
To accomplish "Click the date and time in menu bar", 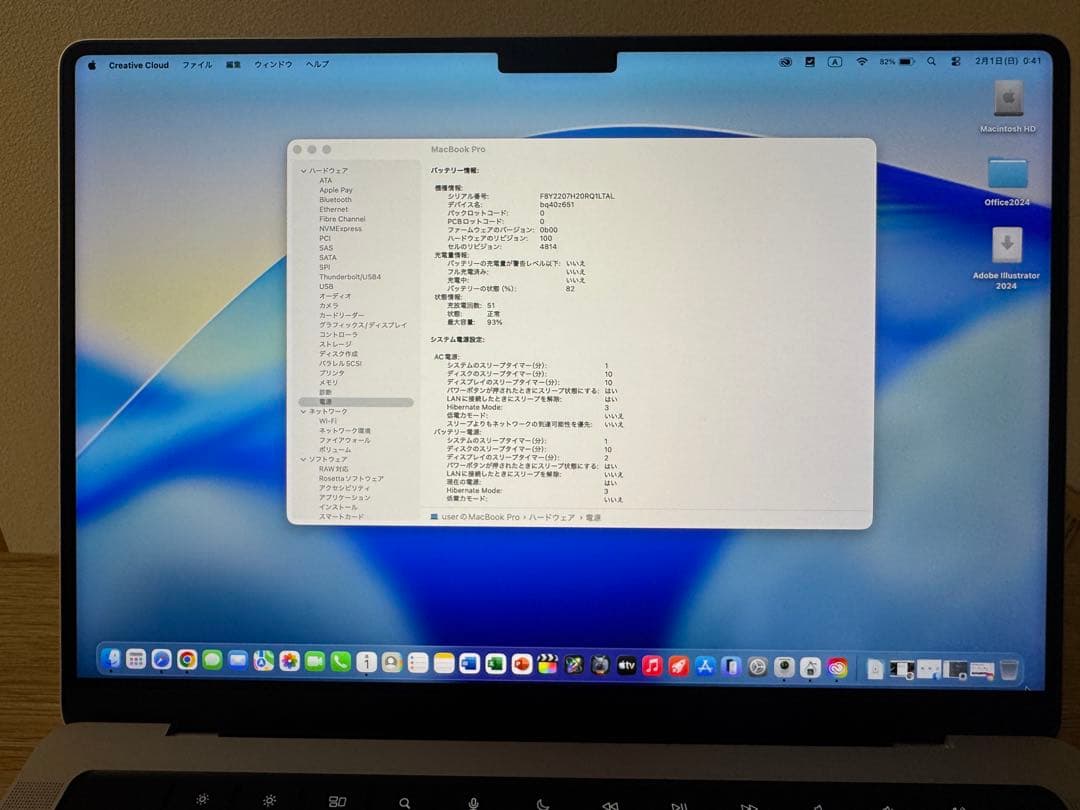I will [1008, 61].
